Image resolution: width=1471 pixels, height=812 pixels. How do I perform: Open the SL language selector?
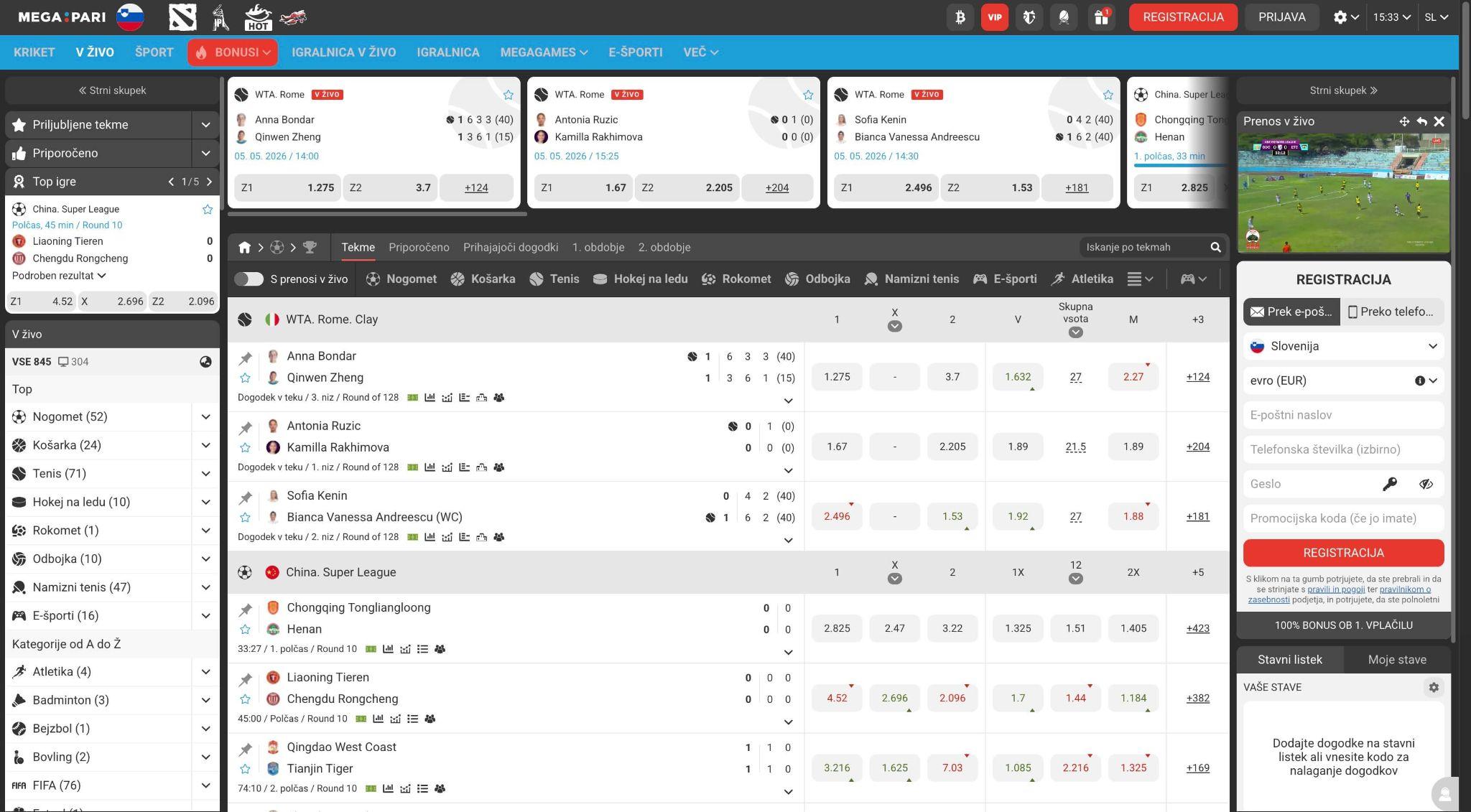(1436, 17)
